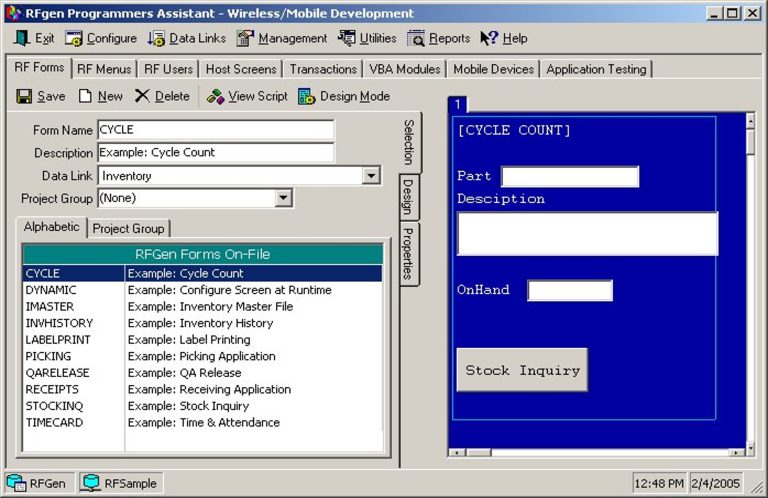
Task: Open Data Links from the toolbar
Action: coord(156,39)
